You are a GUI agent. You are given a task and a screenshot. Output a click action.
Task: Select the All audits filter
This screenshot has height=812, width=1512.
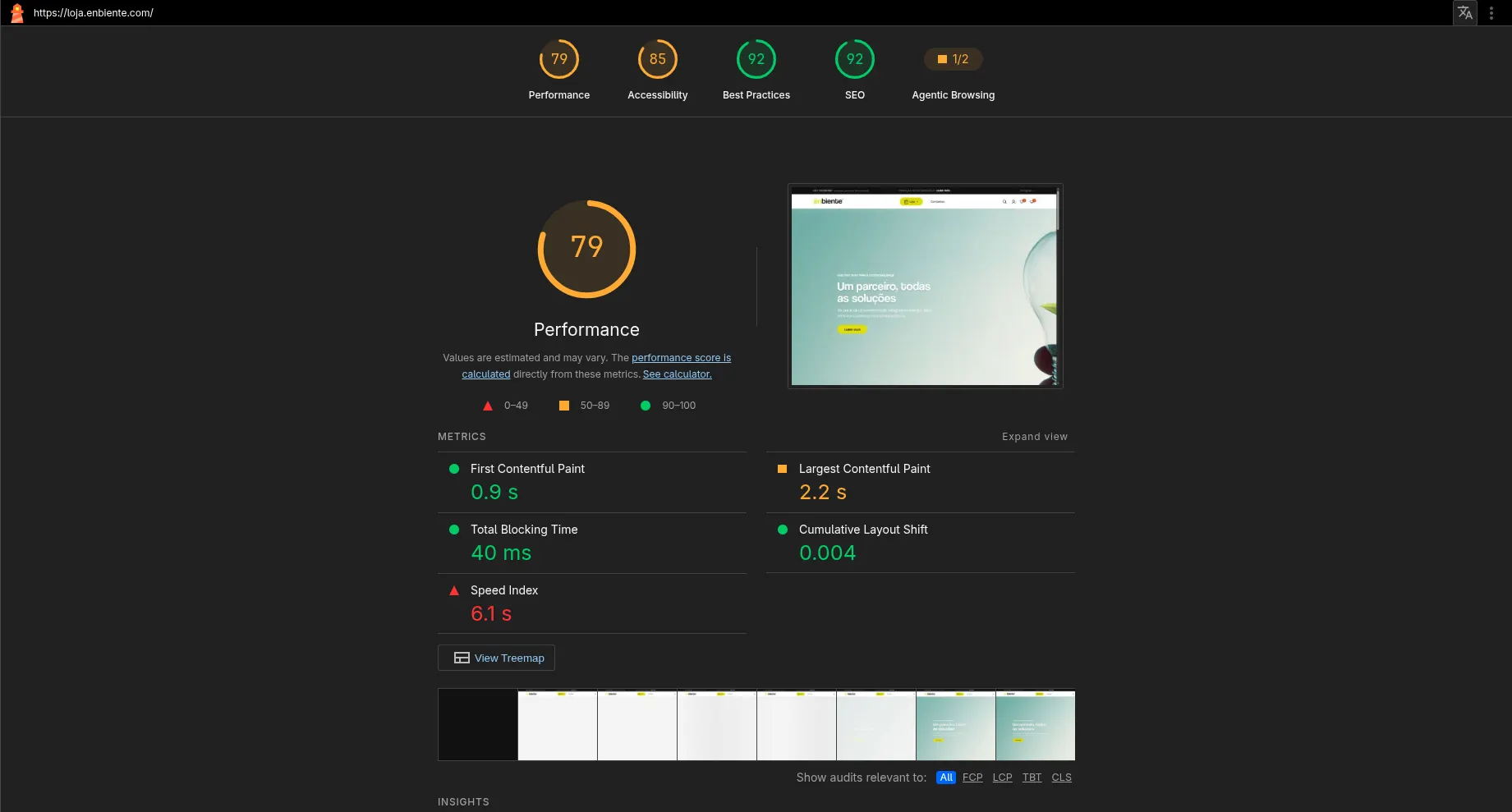click(x=946, y=778)
